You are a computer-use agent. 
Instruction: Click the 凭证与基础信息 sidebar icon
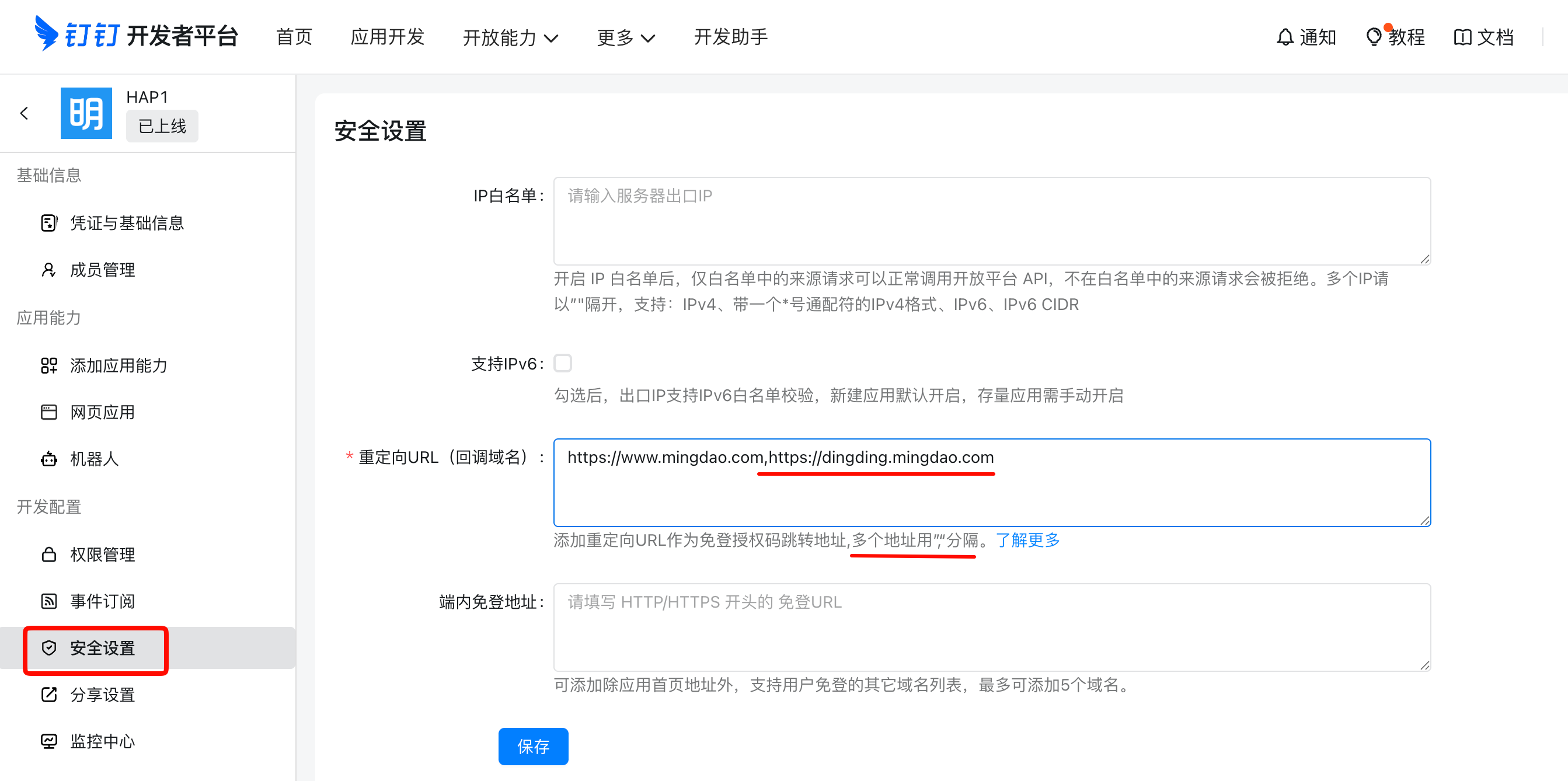(x=48, y=223)
